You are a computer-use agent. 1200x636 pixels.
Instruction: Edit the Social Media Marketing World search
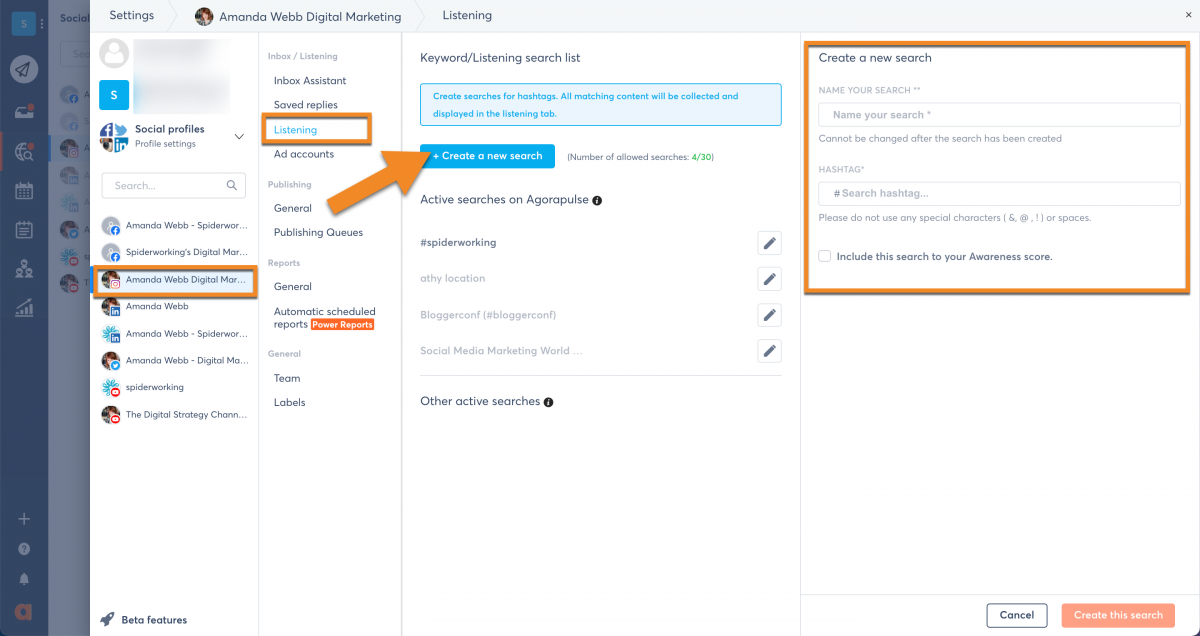click(x=768, y=351)
